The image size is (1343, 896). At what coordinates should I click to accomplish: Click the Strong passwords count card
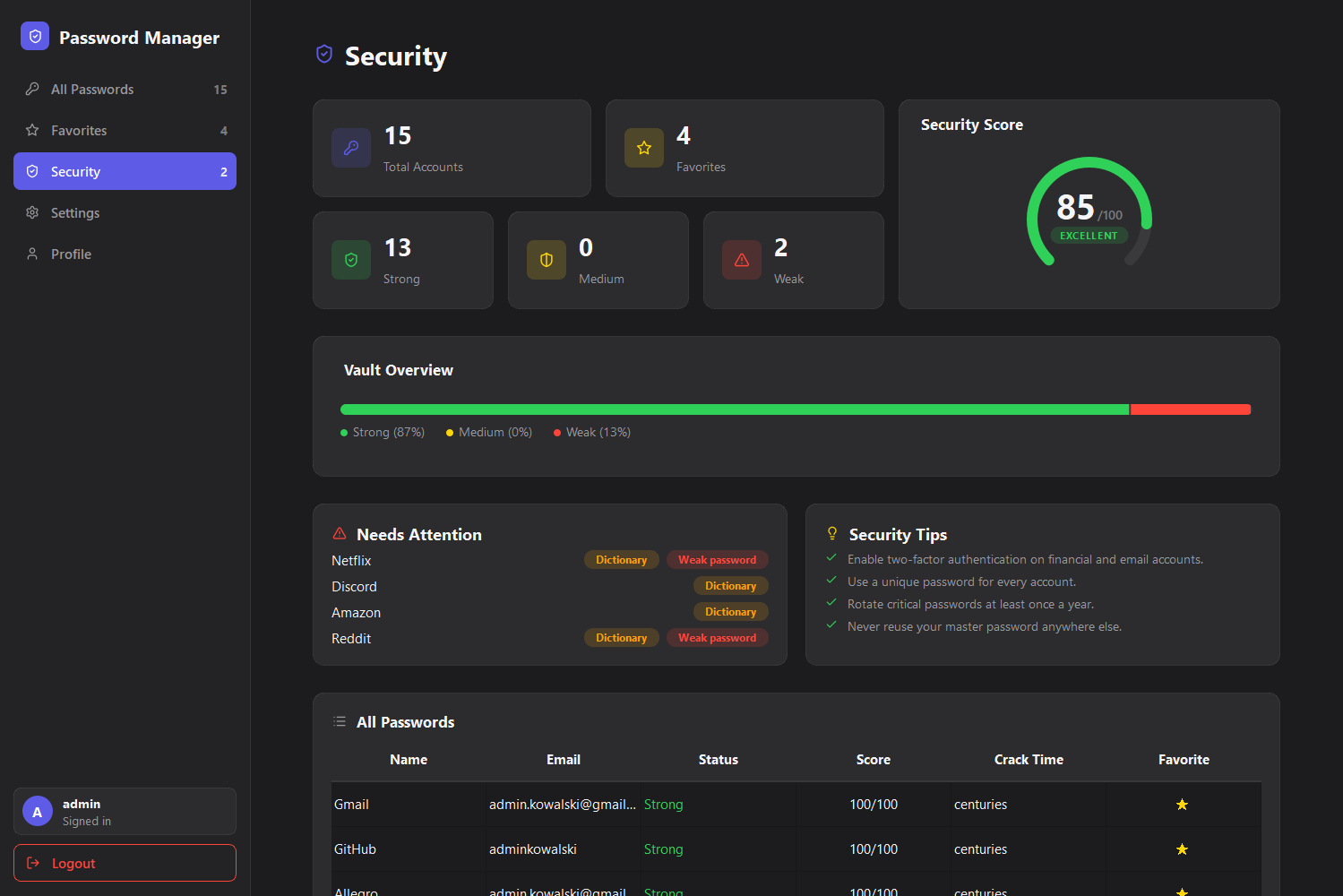coord(403,260)
